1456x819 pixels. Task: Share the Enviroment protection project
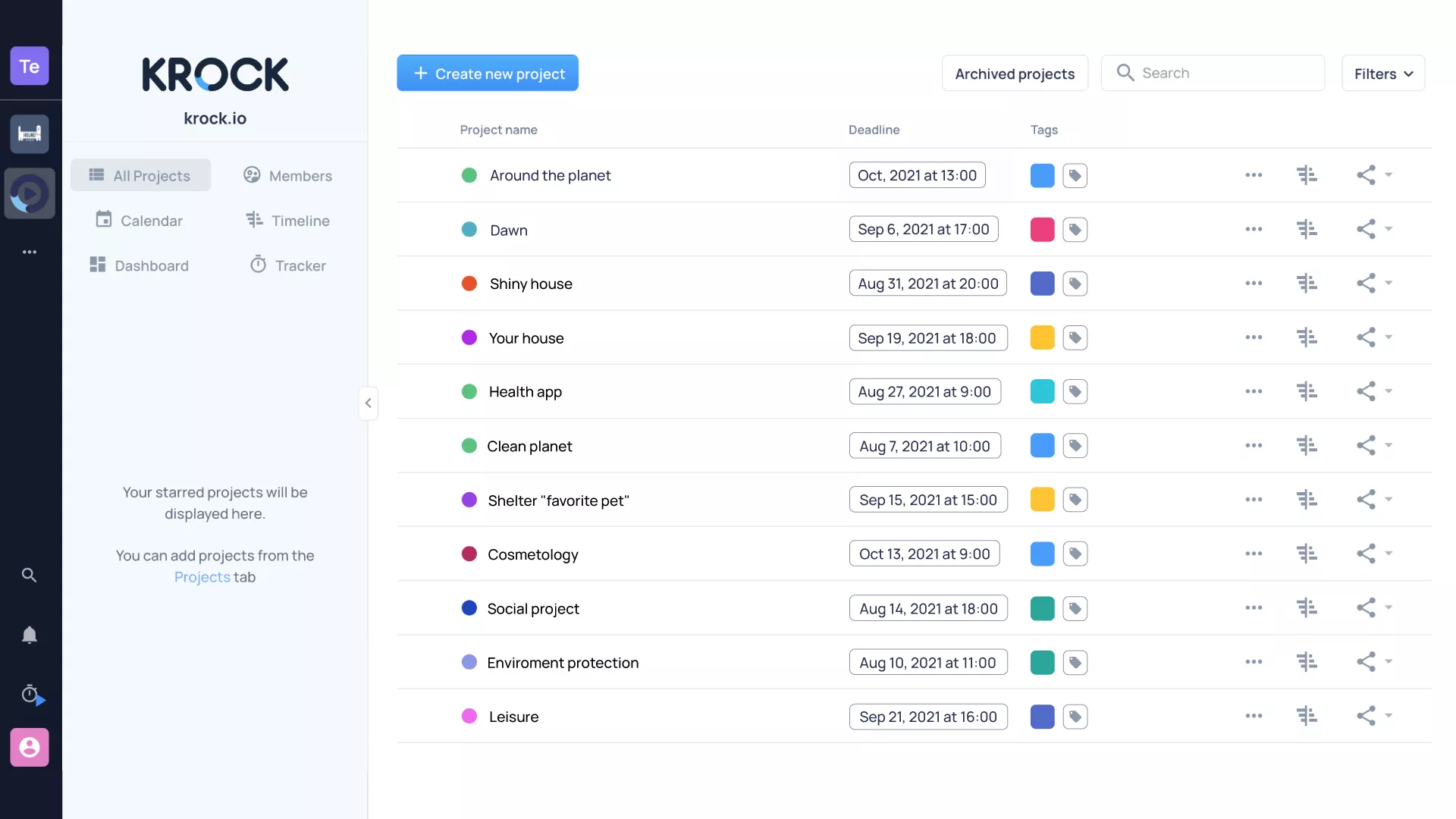(1366, 662)
